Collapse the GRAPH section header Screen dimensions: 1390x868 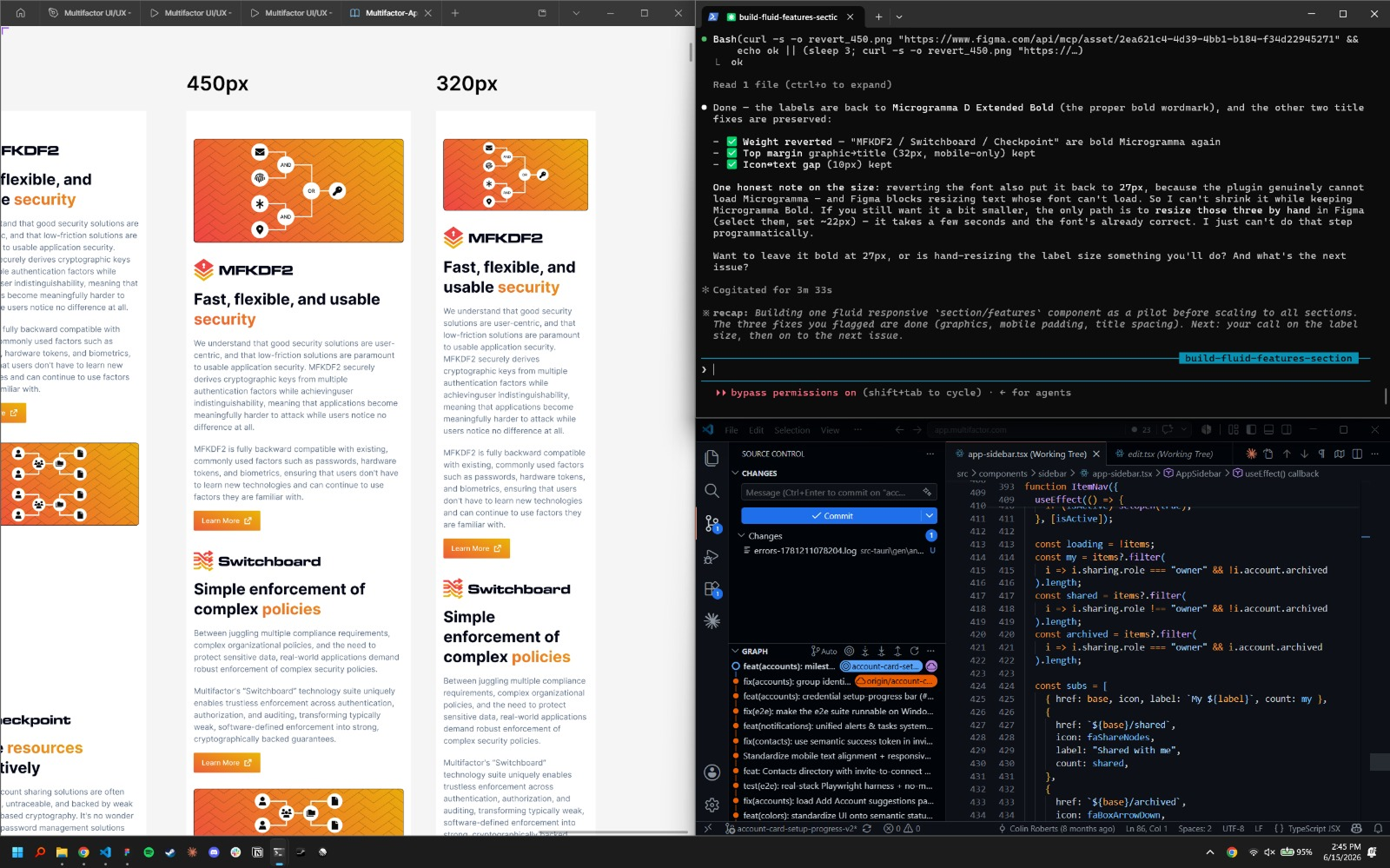754,651
